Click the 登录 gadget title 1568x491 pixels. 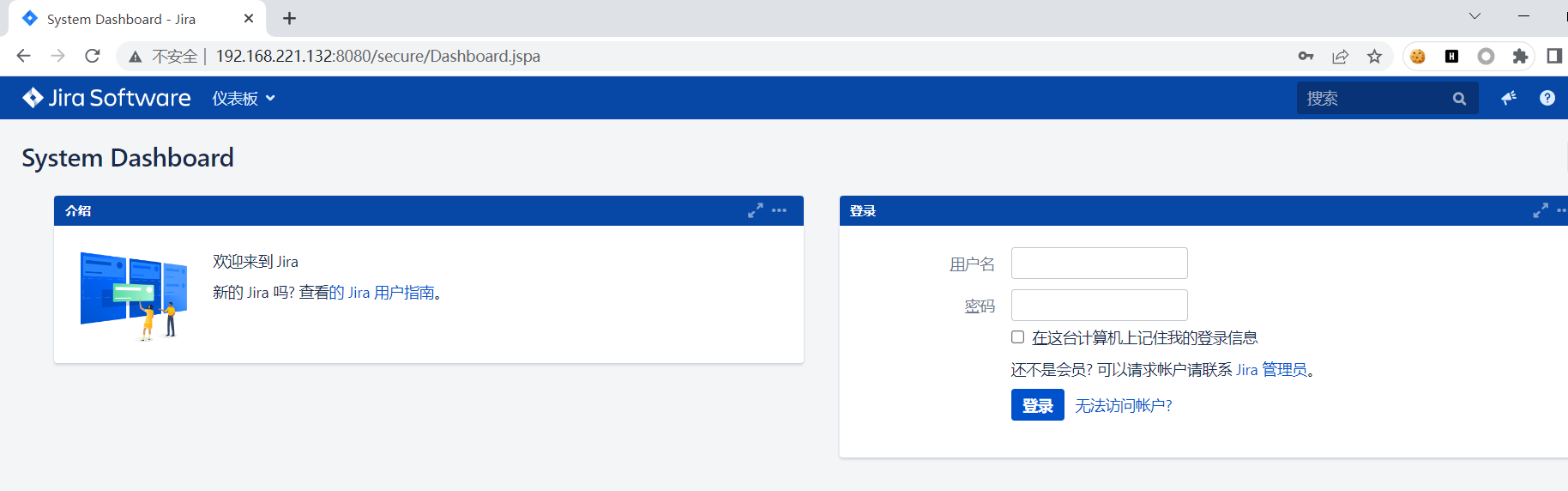(x=863, y=210)
